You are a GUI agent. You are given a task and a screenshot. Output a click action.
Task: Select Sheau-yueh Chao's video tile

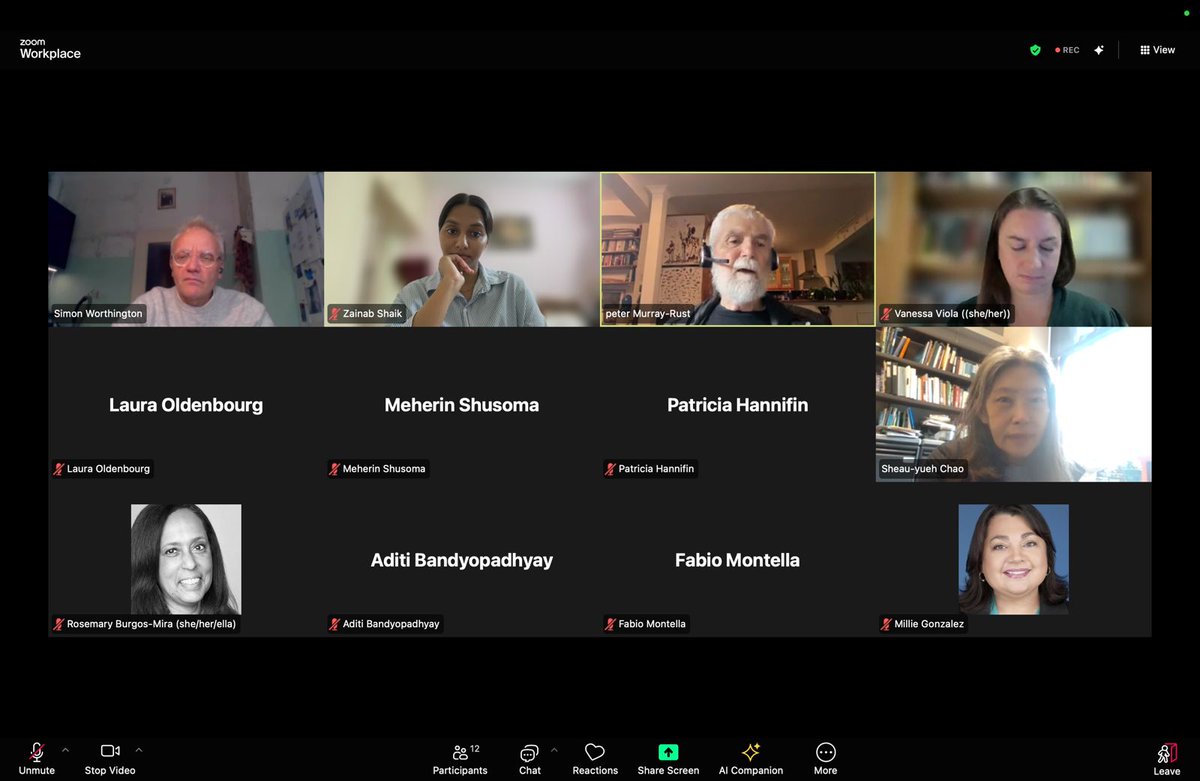click(1014, 404)
